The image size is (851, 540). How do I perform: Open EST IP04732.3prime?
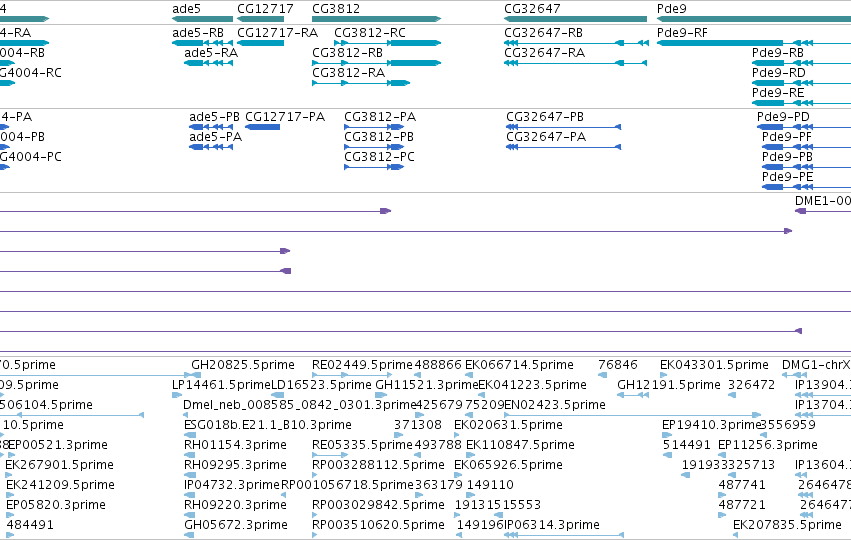click(232, 485)
